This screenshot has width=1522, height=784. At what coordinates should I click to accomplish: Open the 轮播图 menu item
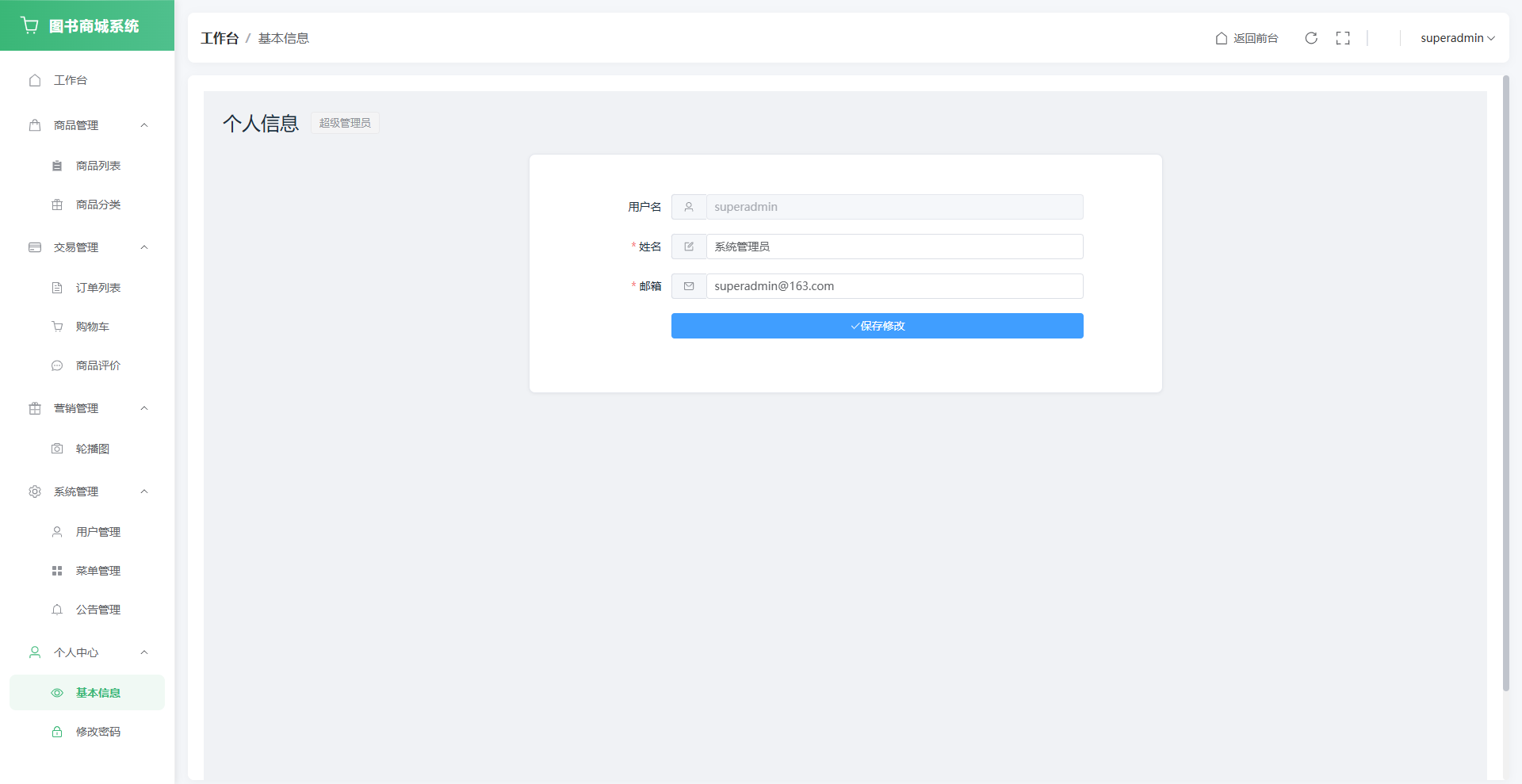92,449
